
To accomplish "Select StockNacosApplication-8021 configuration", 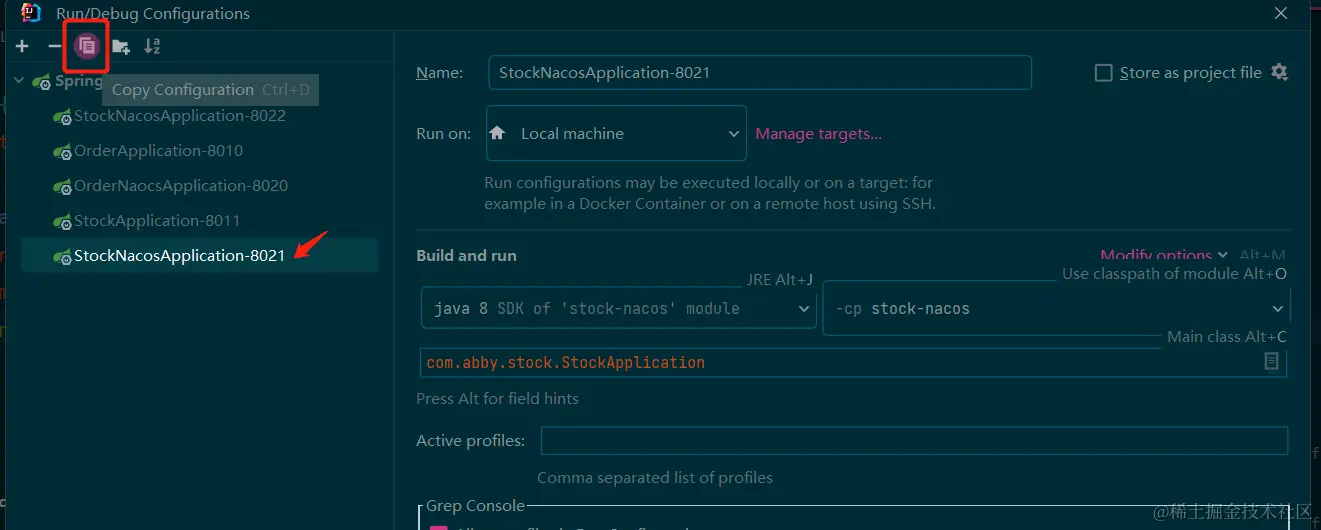I will pyautogui.click(x=200, y=256).
